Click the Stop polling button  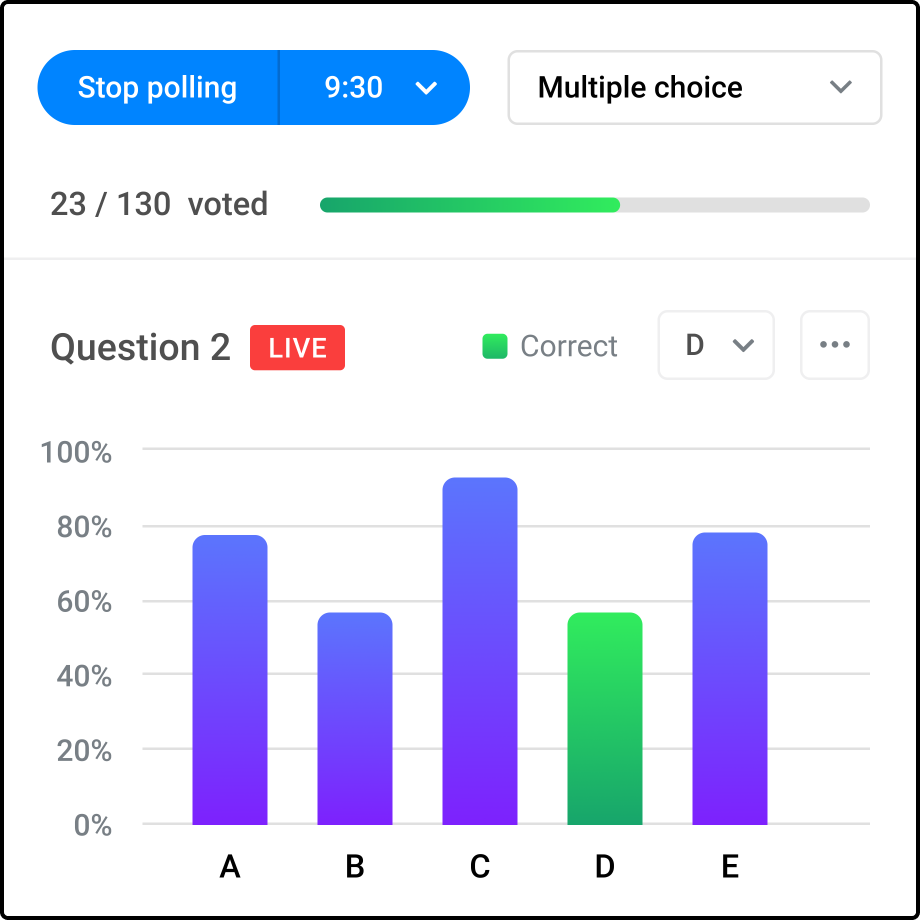click(x=157, y=88)
